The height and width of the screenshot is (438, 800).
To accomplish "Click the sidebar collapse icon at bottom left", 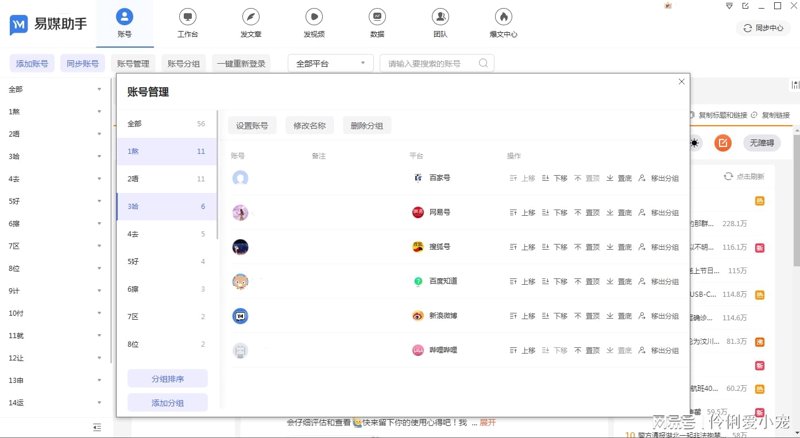I will [x=97, y=427].
